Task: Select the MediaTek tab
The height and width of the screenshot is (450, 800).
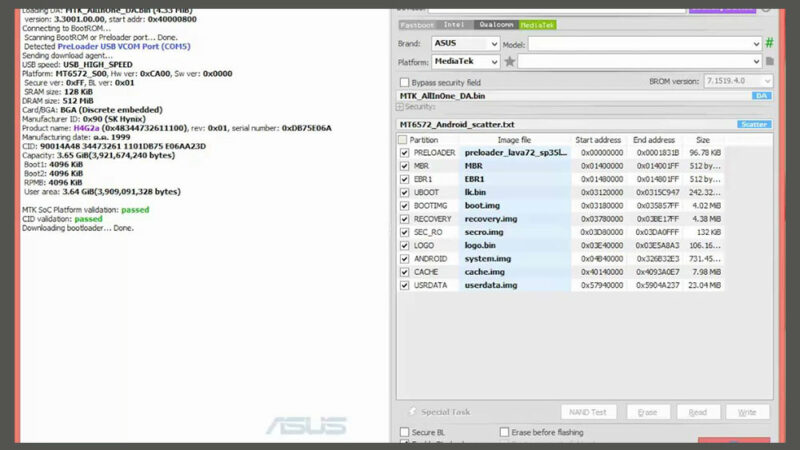Action: [x=537, y=24]
